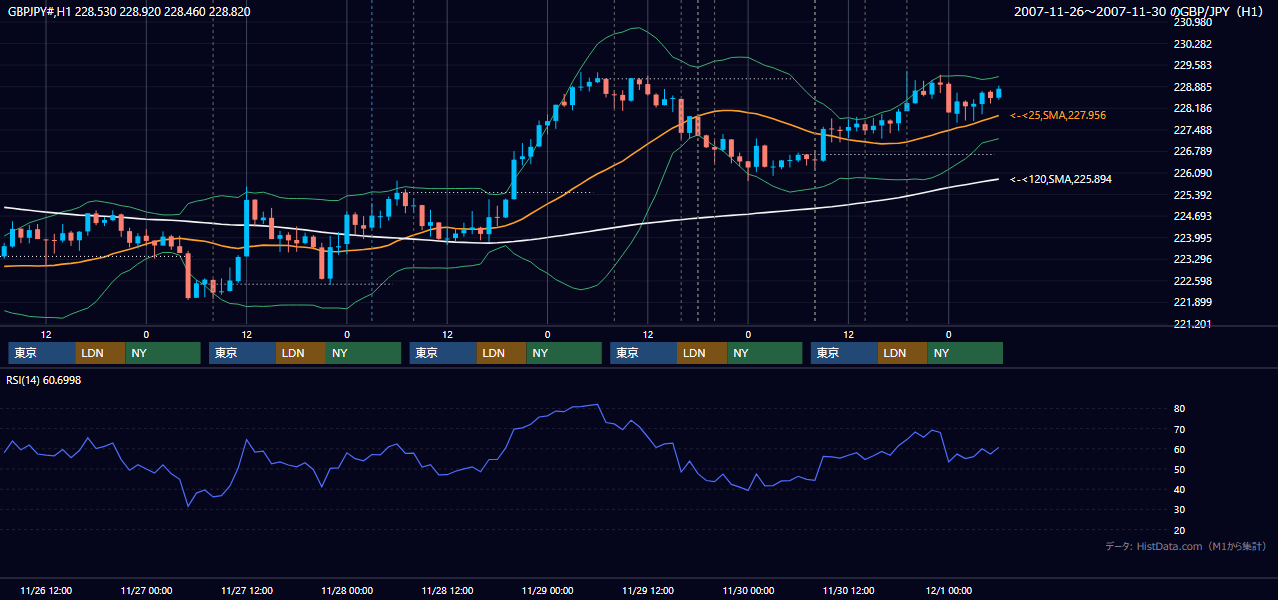Select the NY session box for 11/30
1278x600 pixels.
[965, 353]
